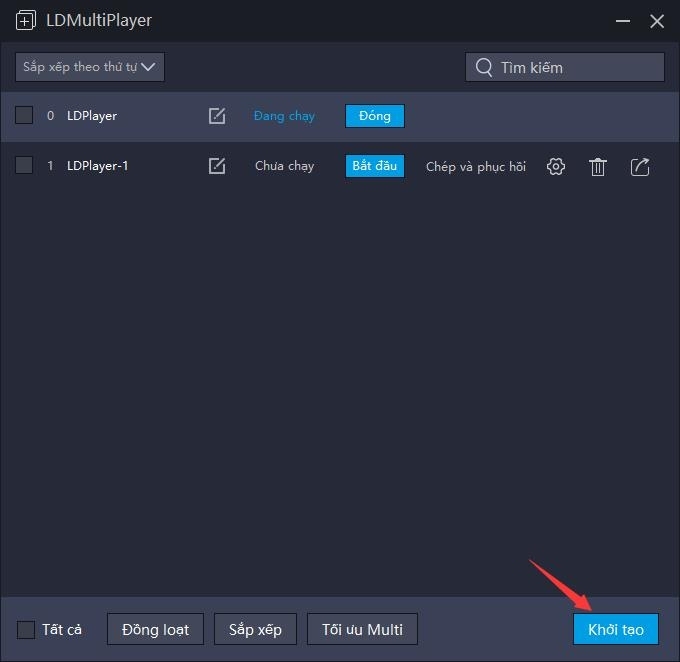Click the Đồng loạt button
680x662 pixels.
pos(155,629)
